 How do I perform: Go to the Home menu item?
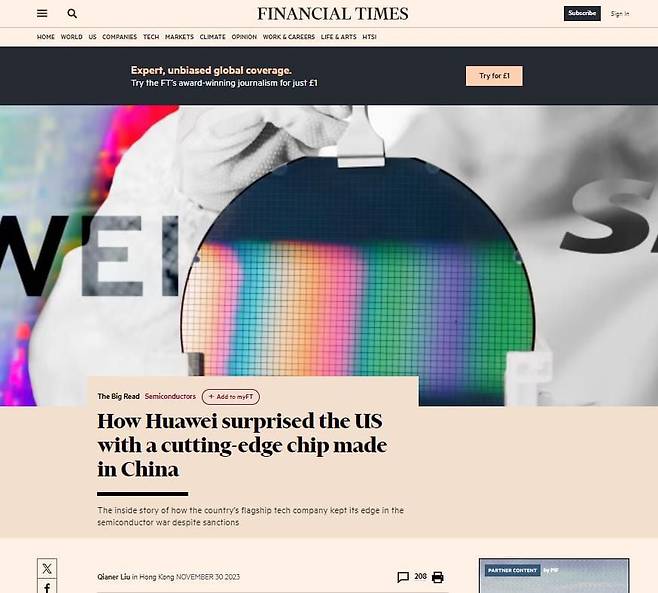click(46, 37)
